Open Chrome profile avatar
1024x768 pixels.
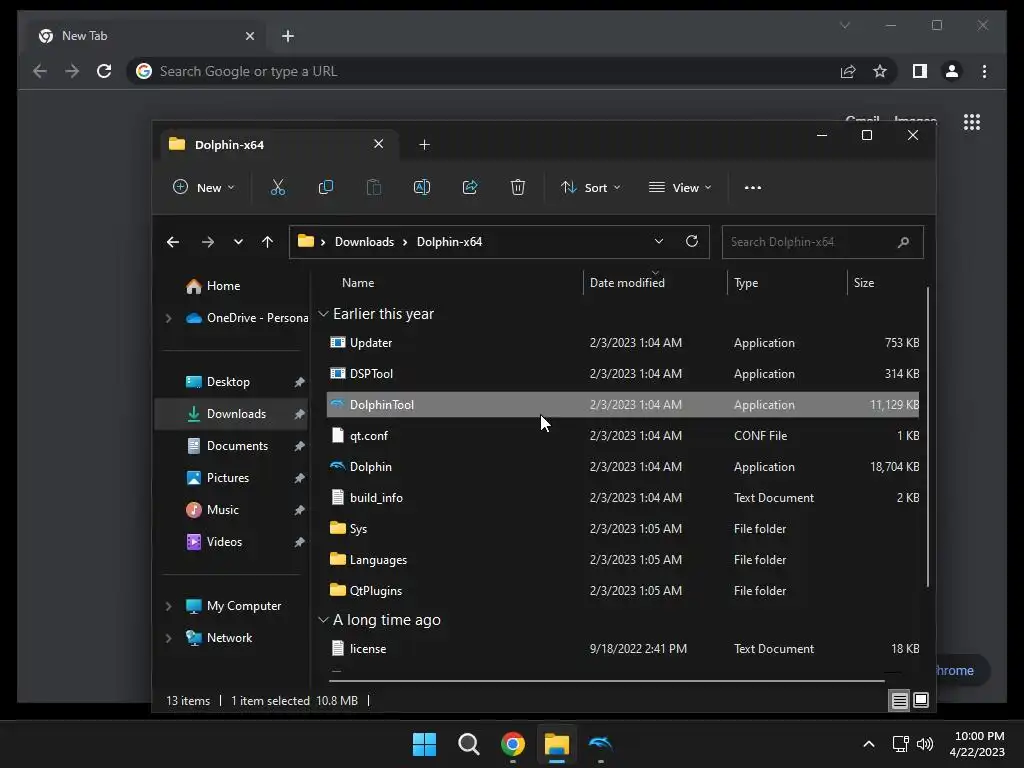point(952,71)
